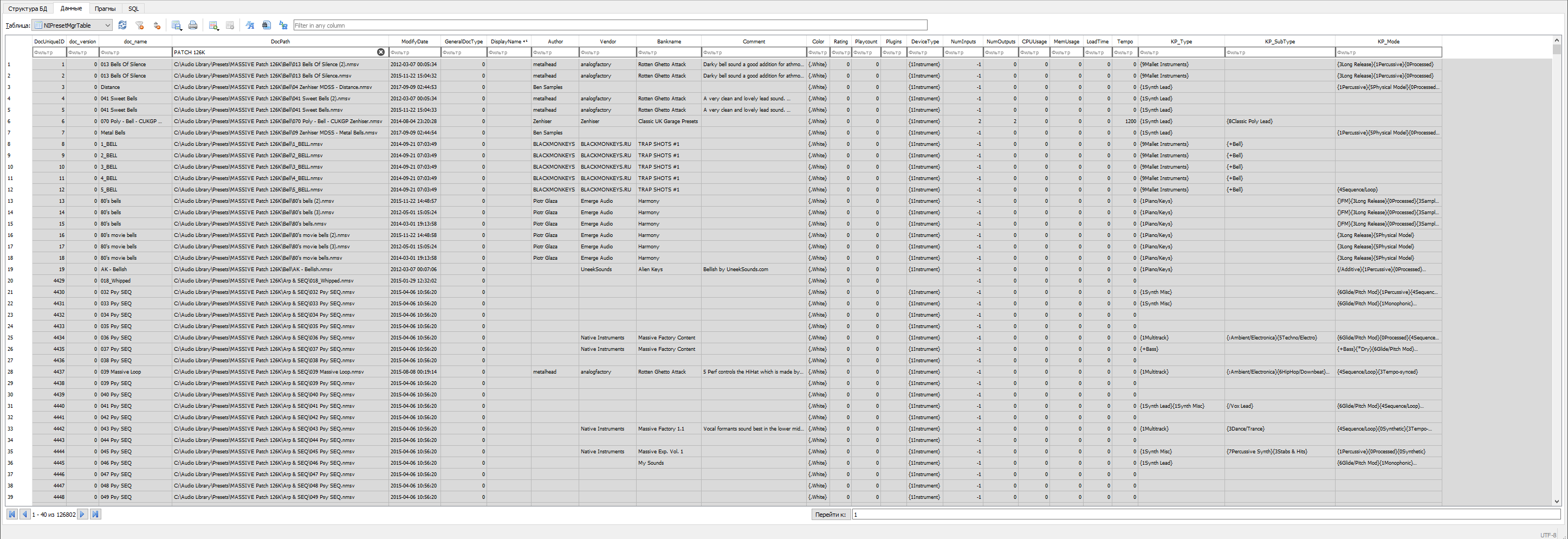
Task: Jump to last page of records
Action: click(95, 514)
